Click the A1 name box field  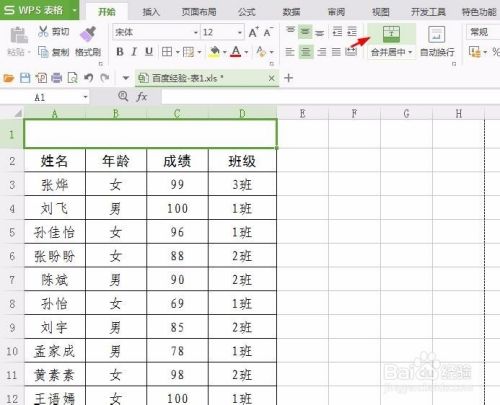[x=45, y=97]
